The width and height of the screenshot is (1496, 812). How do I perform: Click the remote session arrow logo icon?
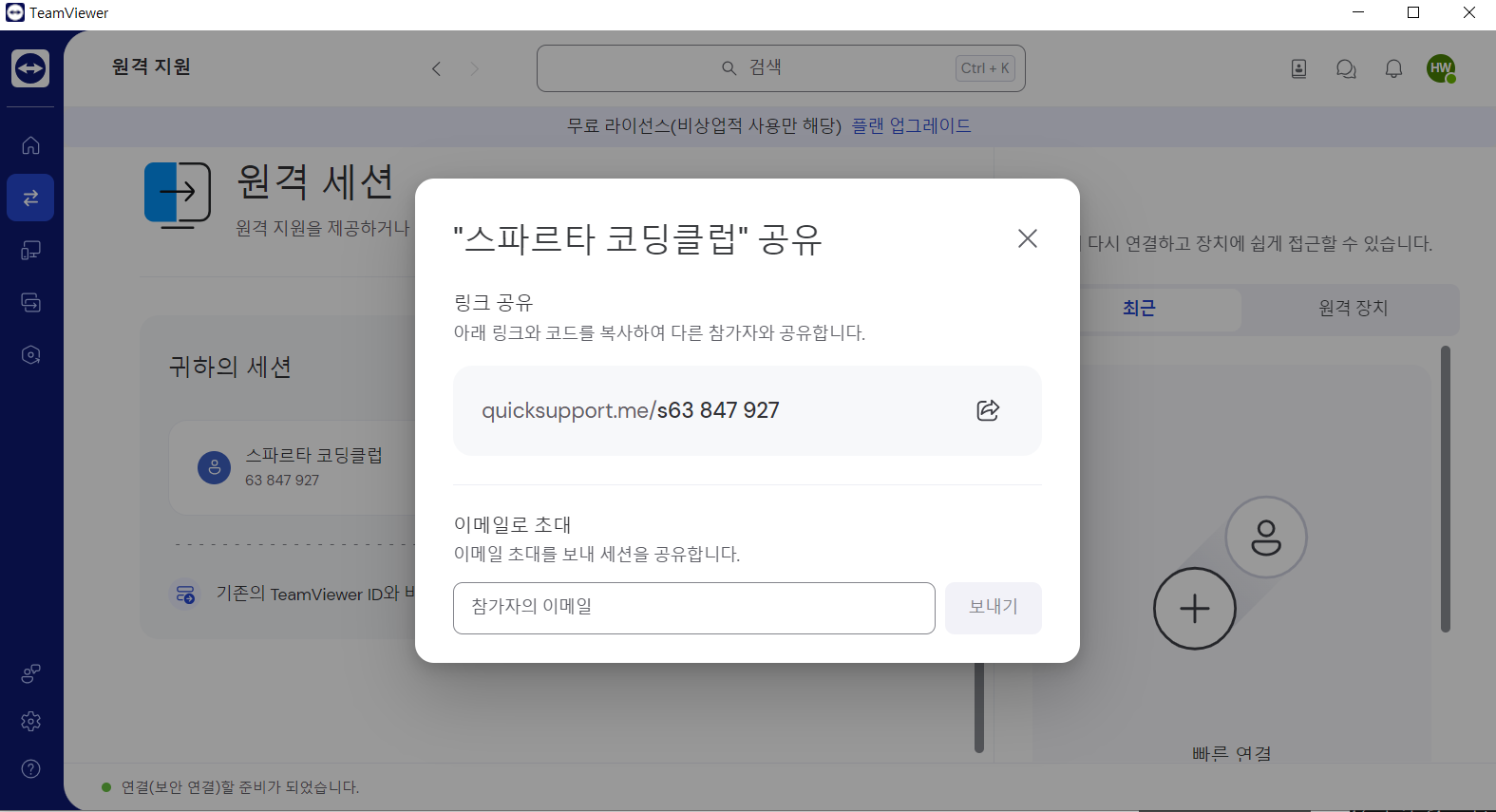point(178,194)
